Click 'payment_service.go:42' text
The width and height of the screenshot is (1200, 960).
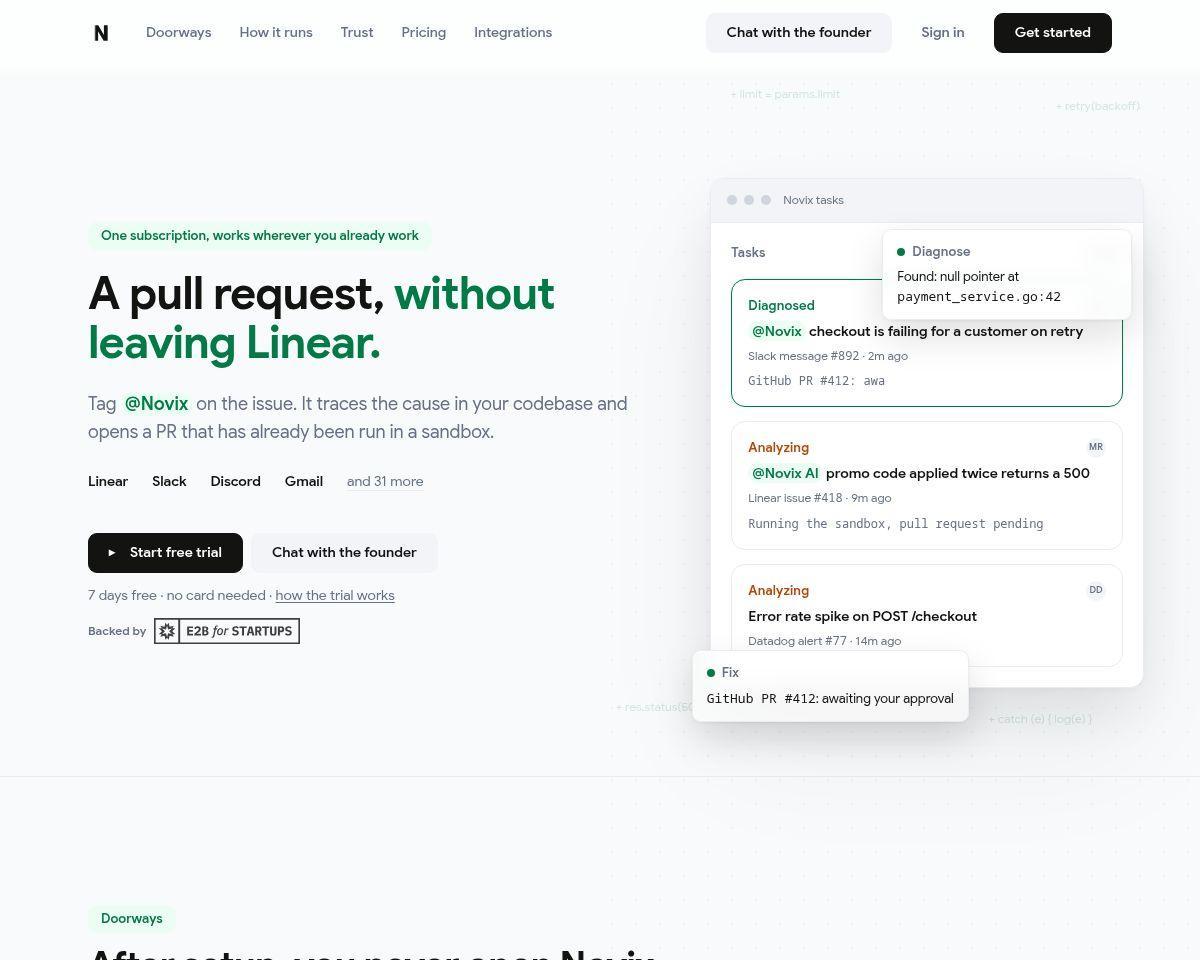(x=979, y=297)
